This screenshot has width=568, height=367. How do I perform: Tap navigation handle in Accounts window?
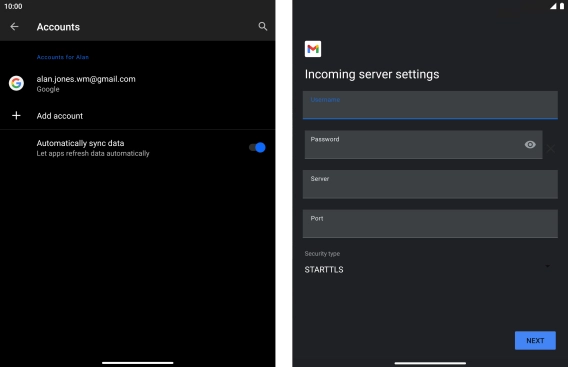pos(138,363)
